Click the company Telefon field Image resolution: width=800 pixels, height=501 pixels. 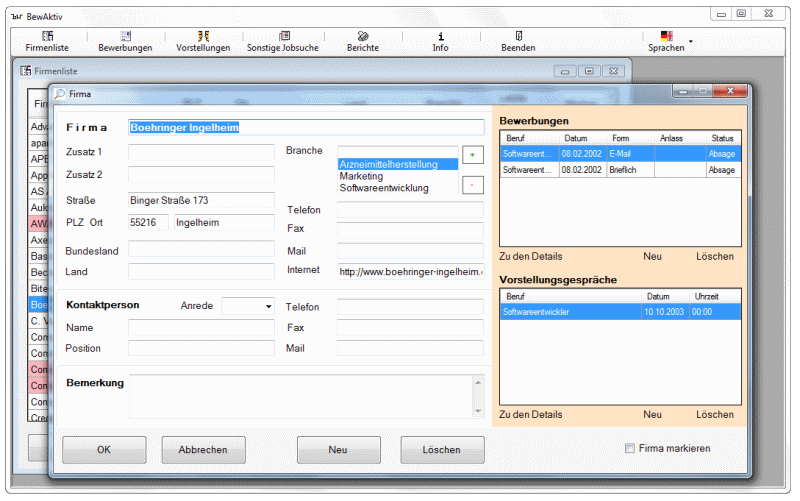tap(410, 210)
